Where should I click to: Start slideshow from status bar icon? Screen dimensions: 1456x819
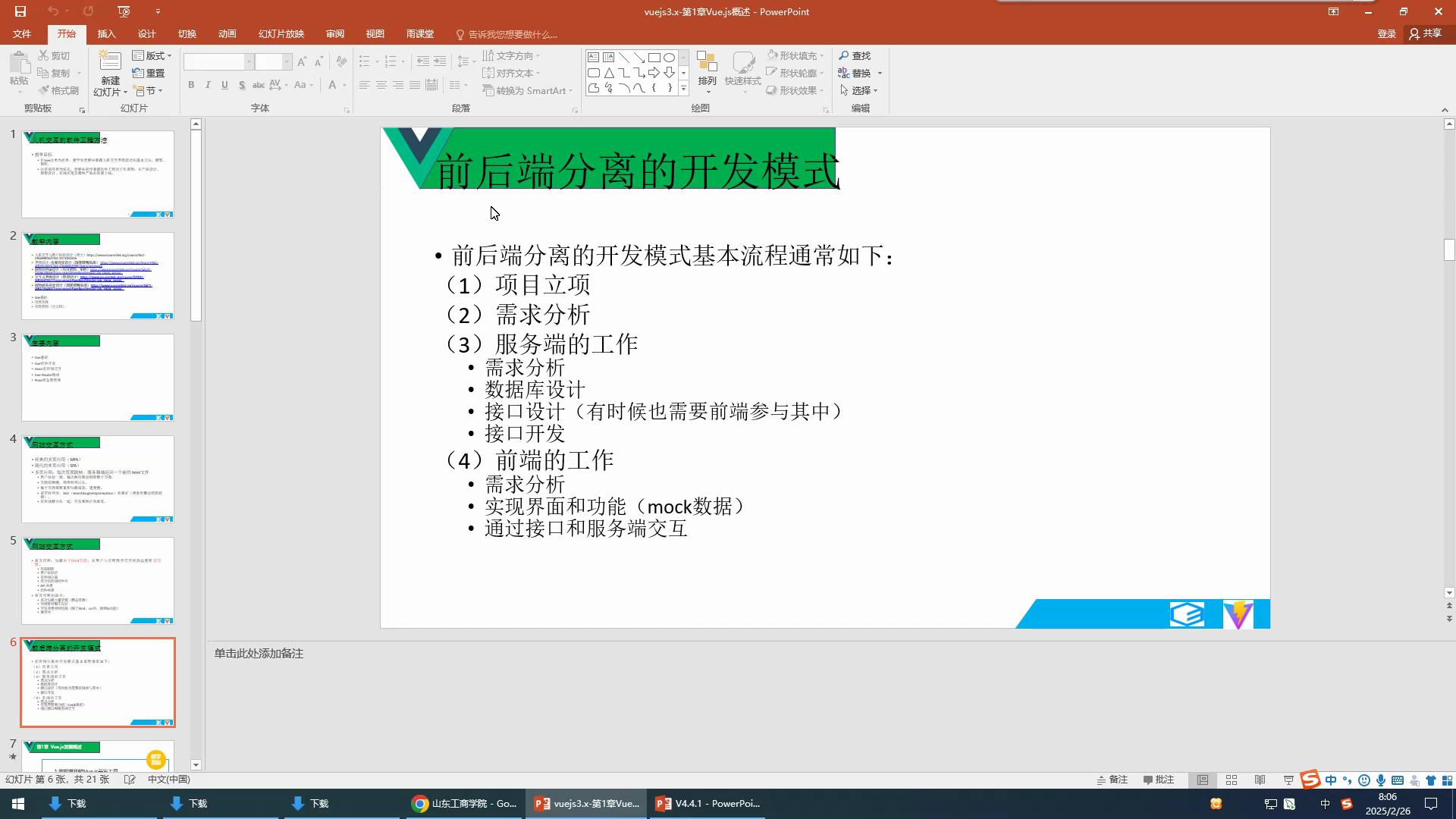point(1288,780)
